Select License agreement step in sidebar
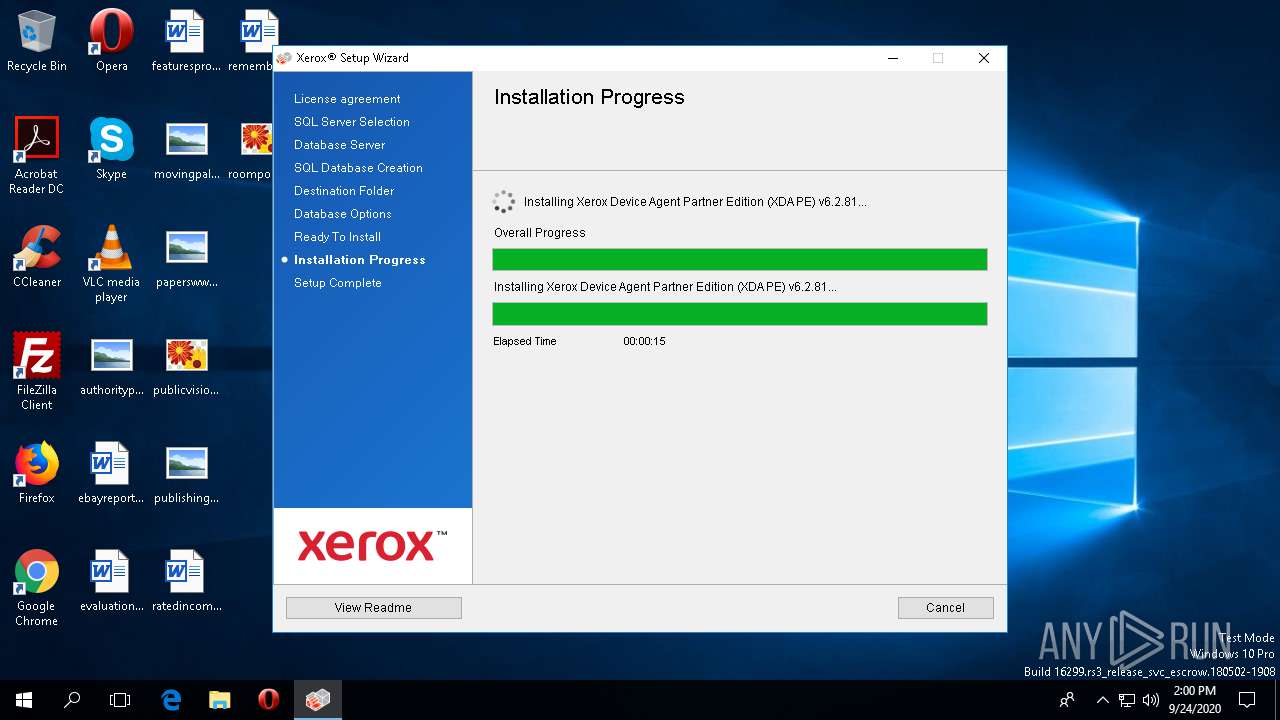Viewport: 1280px width, 720px height. coord(347,99)
